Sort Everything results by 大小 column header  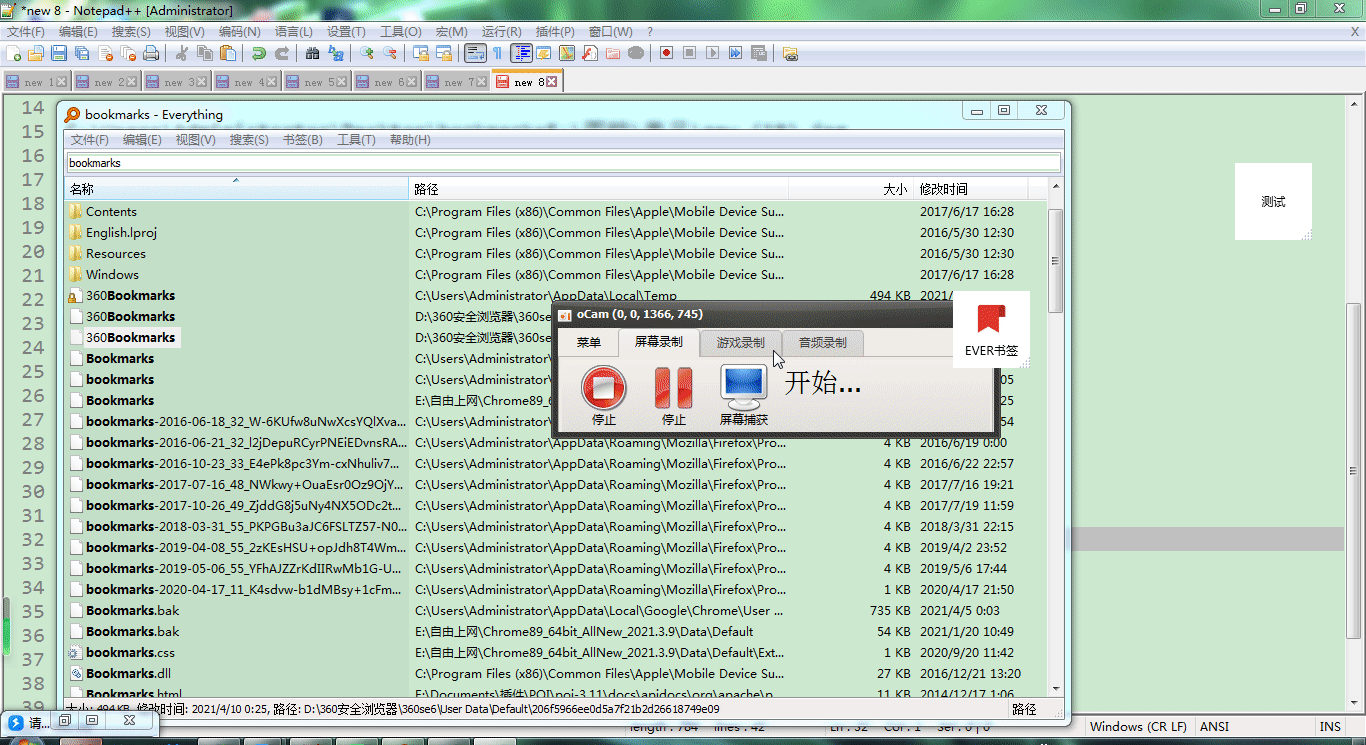click(x=851, y=189)
